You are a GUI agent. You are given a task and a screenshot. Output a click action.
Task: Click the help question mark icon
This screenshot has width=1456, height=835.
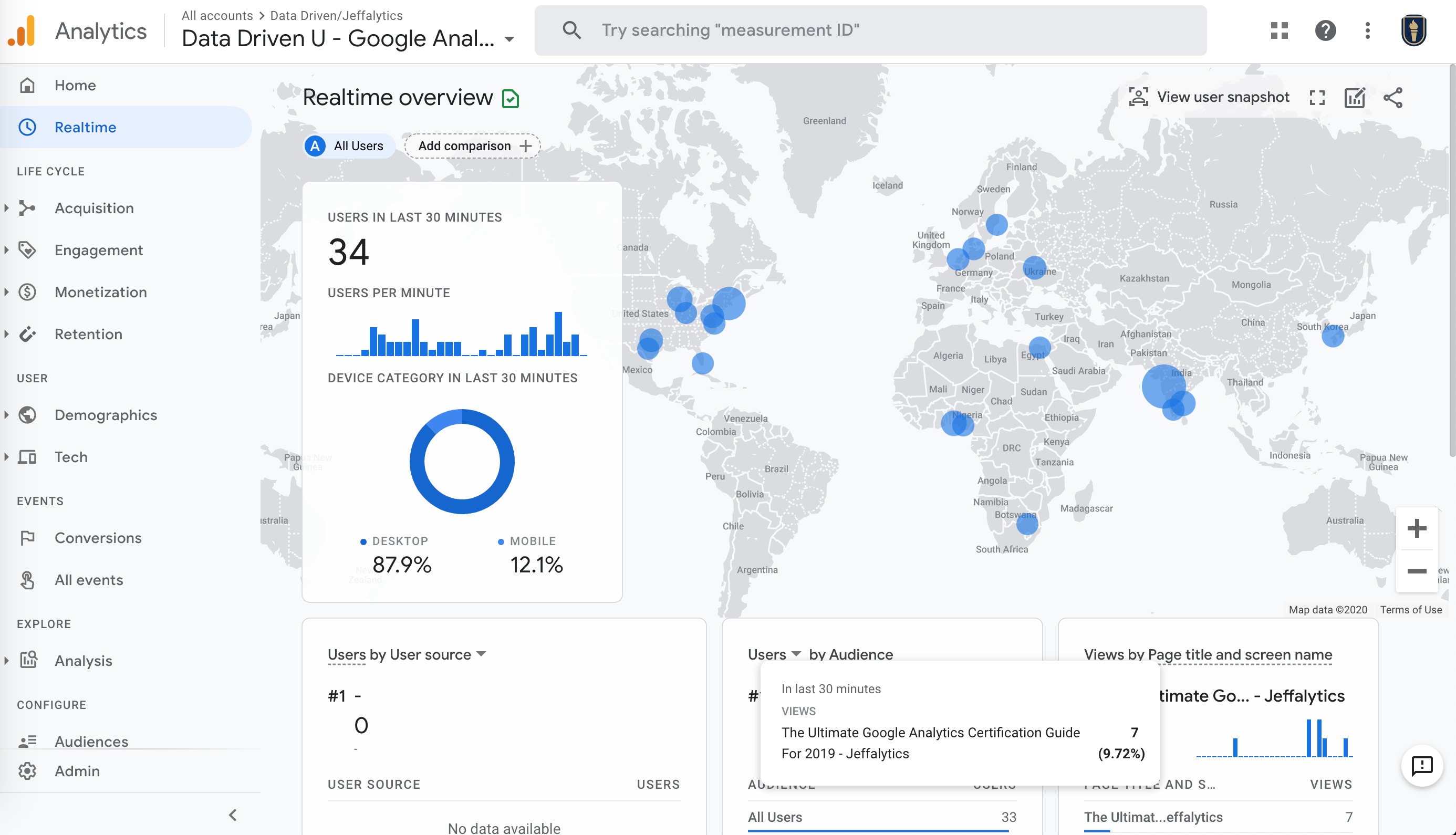pyautogui.click(x=1325, y=30)
